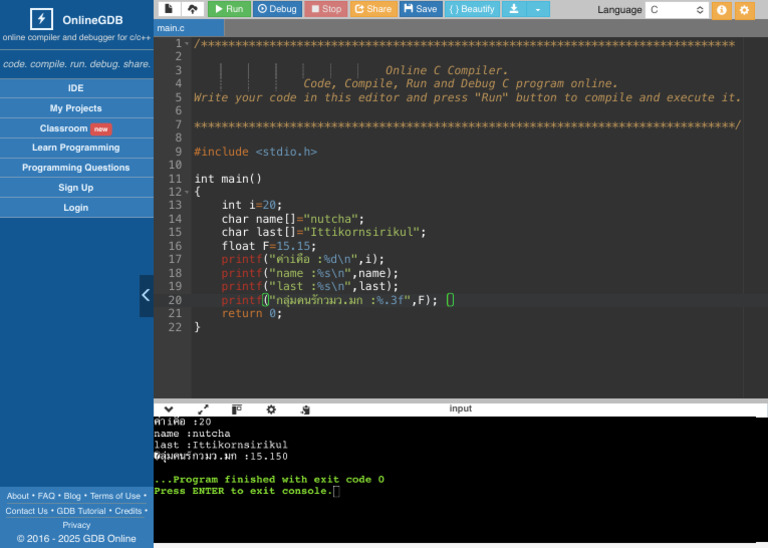Click the char name[] declaration line
Image resolution: width=768 pixels, height=548 pixels.
292,219
